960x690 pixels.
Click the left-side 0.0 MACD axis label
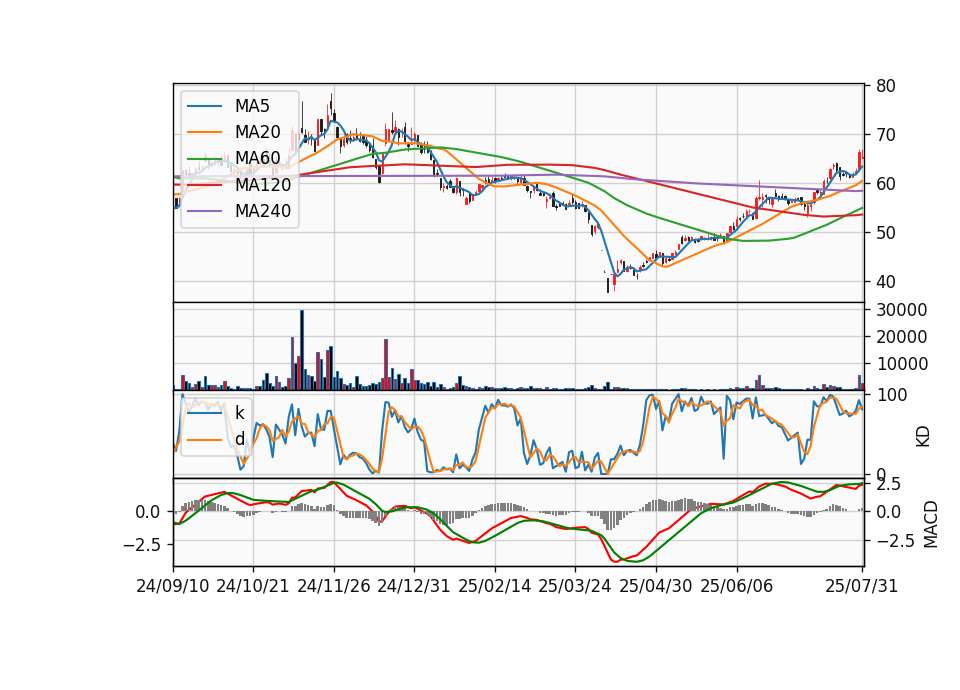[148, 512]
